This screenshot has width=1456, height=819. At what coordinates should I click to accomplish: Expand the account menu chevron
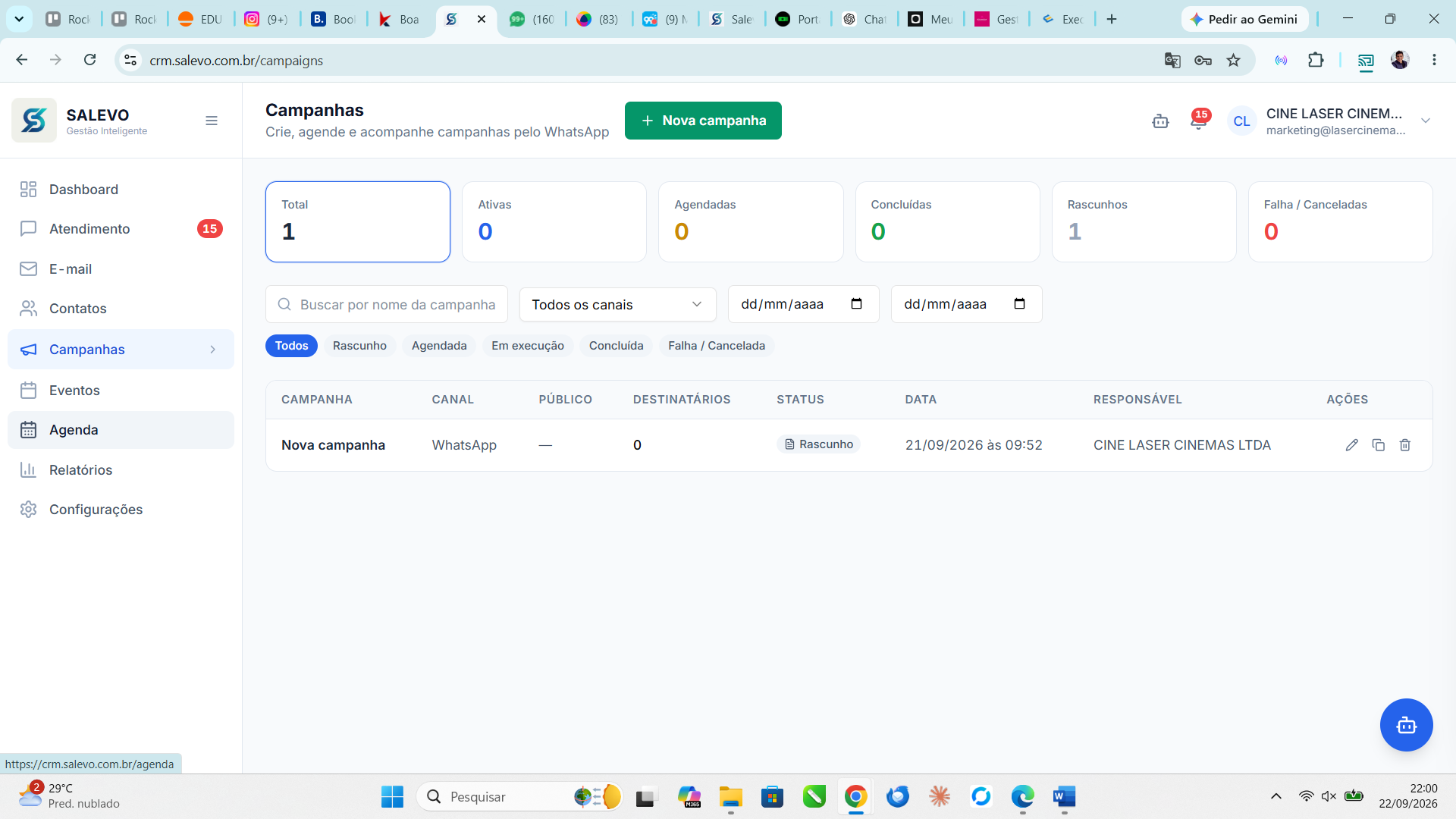(1426, 121)
